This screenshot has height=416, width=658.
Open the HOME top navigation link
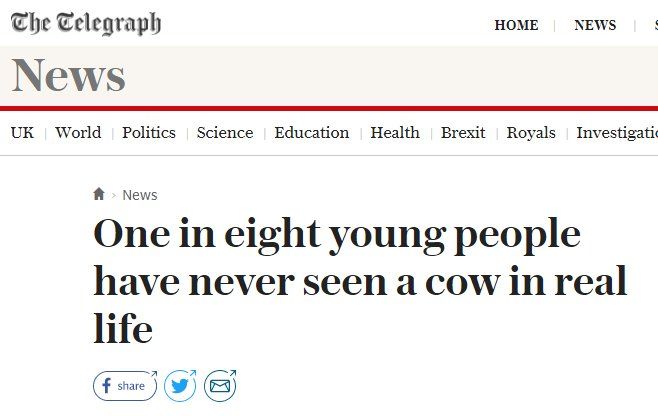(x=516, y=25)
